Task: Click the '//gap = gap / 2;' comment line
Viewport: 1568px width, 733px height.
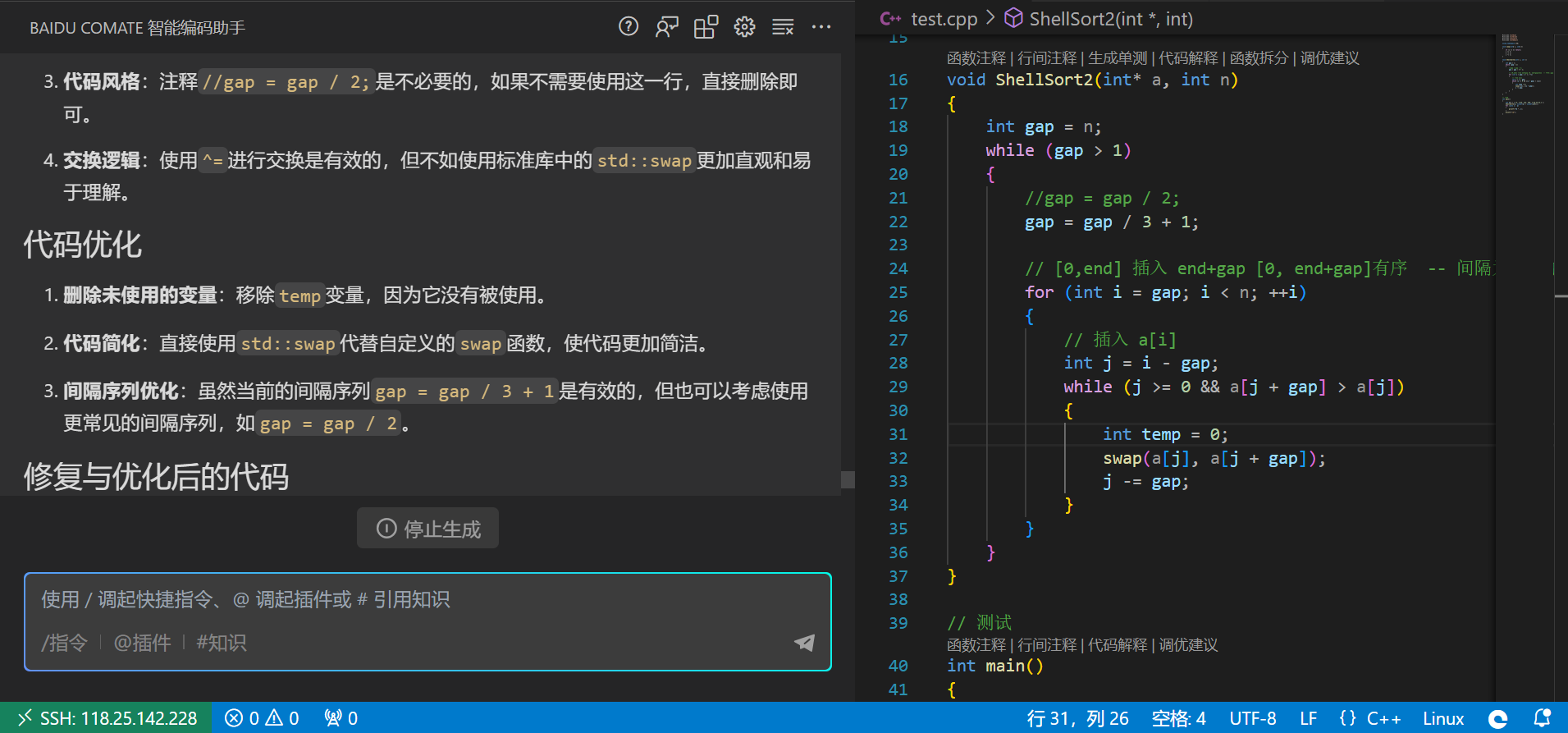Action: pos(1102,198)
